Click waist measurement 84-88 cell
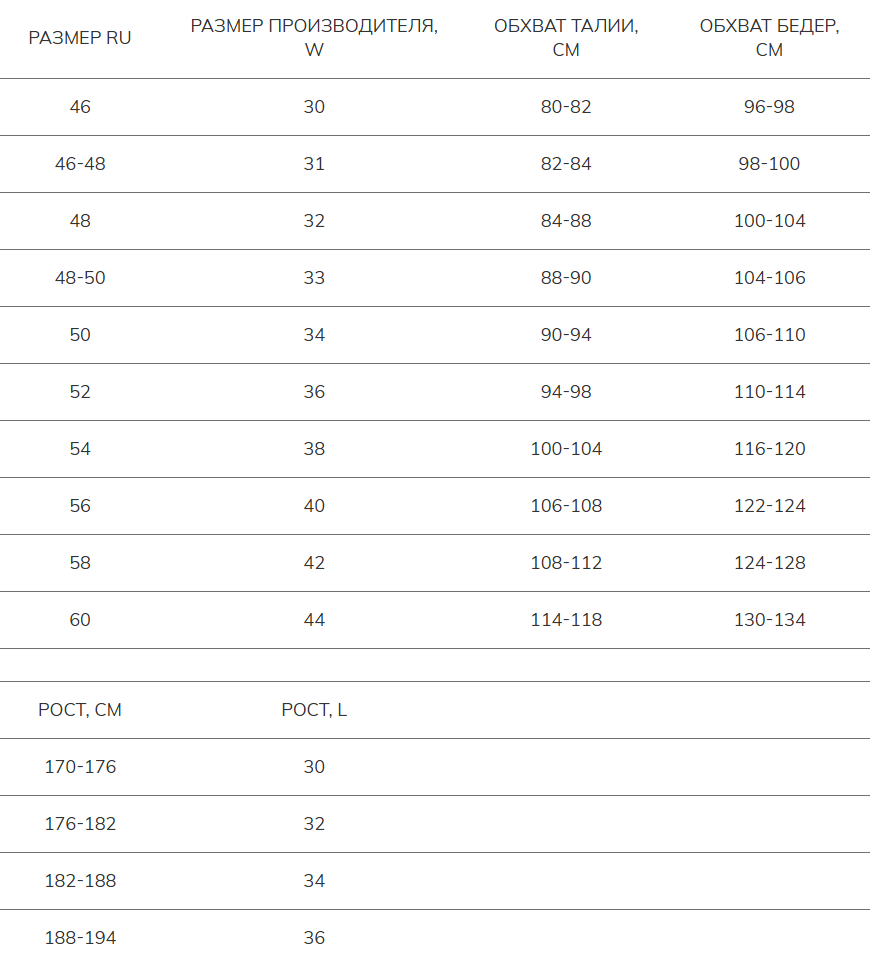879x970 pixels. click(x=565, y=221)
